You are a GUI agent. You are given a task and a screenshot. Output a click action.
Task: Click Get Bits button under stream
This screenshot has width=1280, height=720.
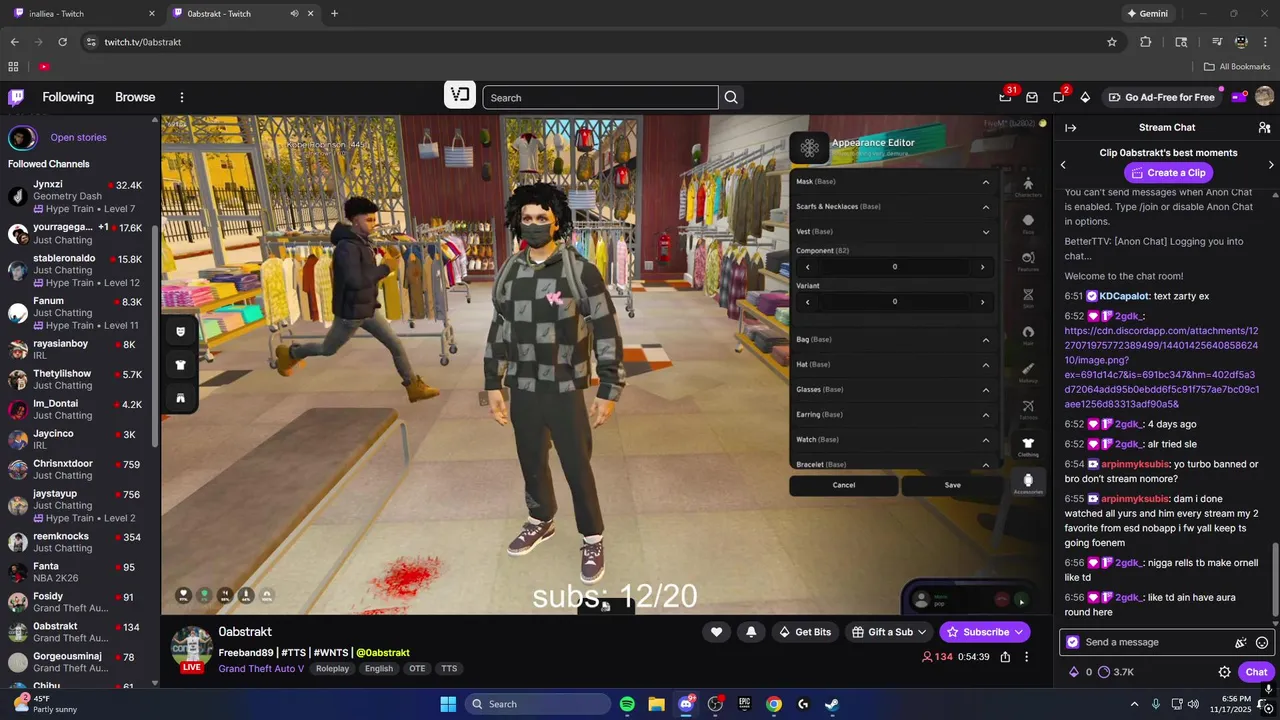coord(804,632)
